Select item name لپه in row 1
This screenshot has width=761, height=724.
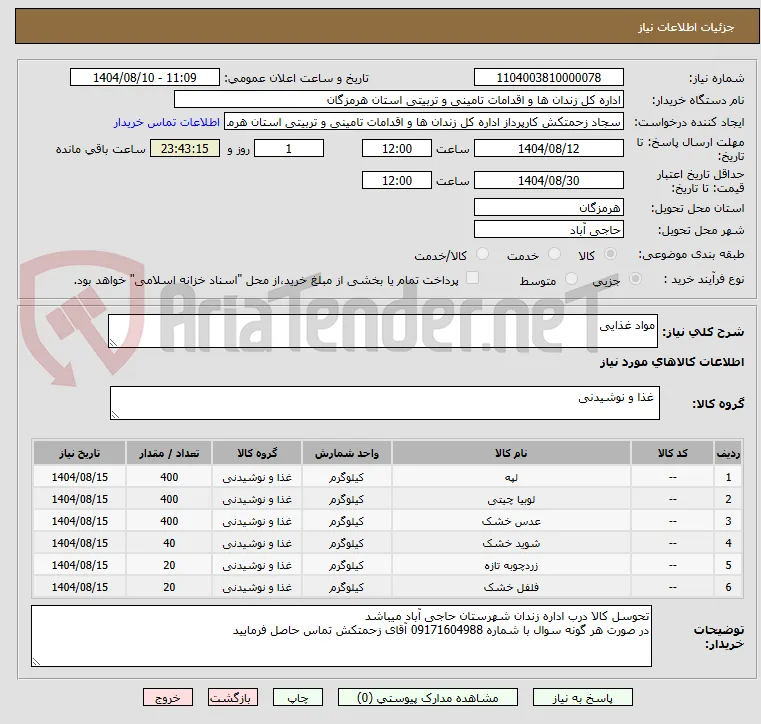coord(511,477)
